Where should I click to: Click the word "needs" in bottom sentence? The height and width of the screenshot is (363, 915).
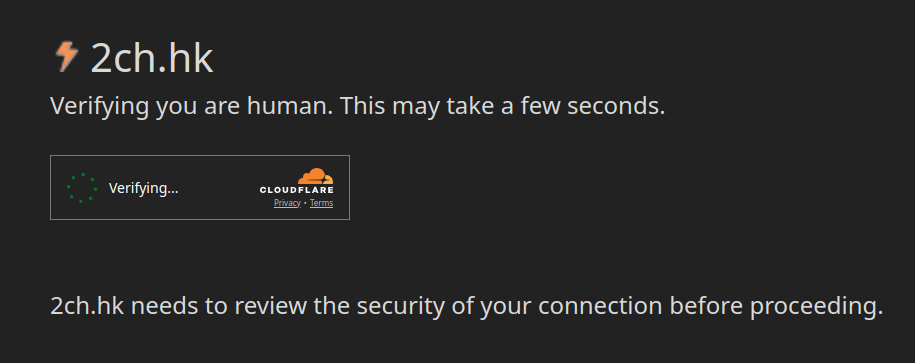[x=165, y=306]
